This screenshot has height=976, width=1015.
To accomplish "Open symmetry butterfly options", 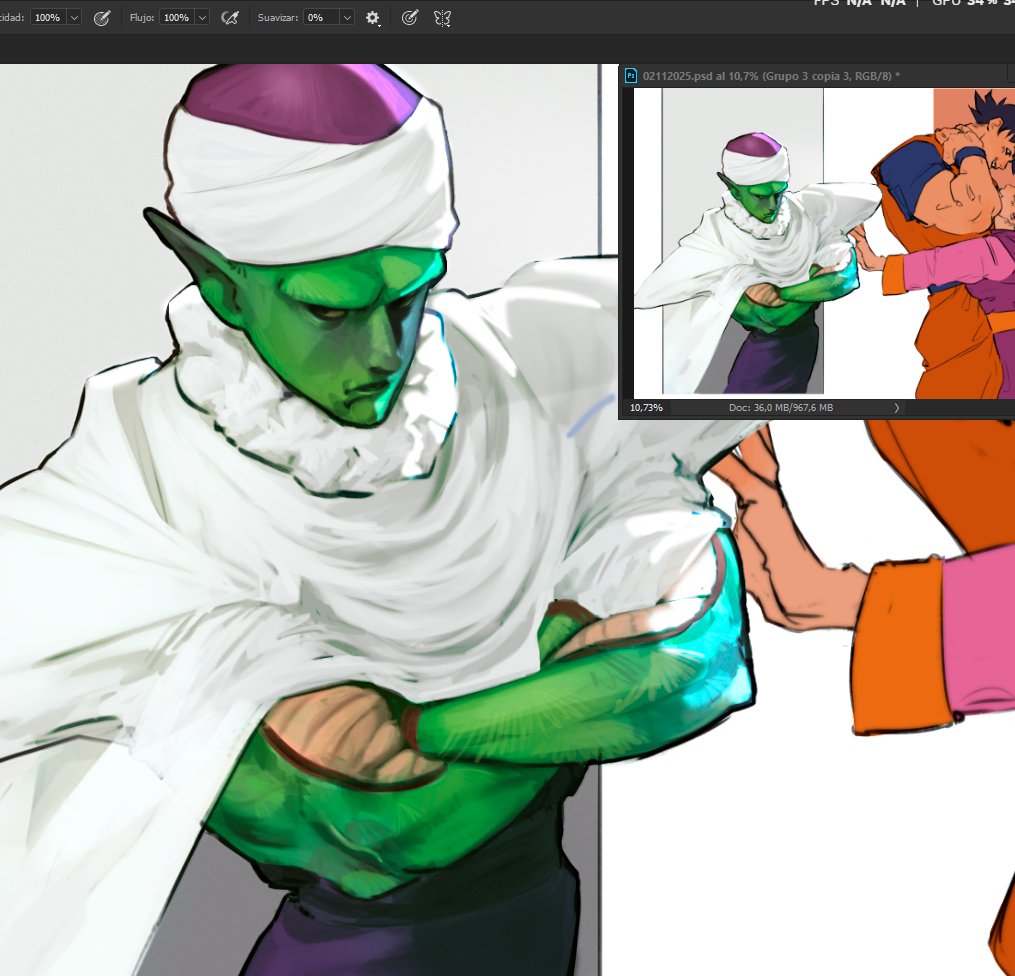I will 442,18.
